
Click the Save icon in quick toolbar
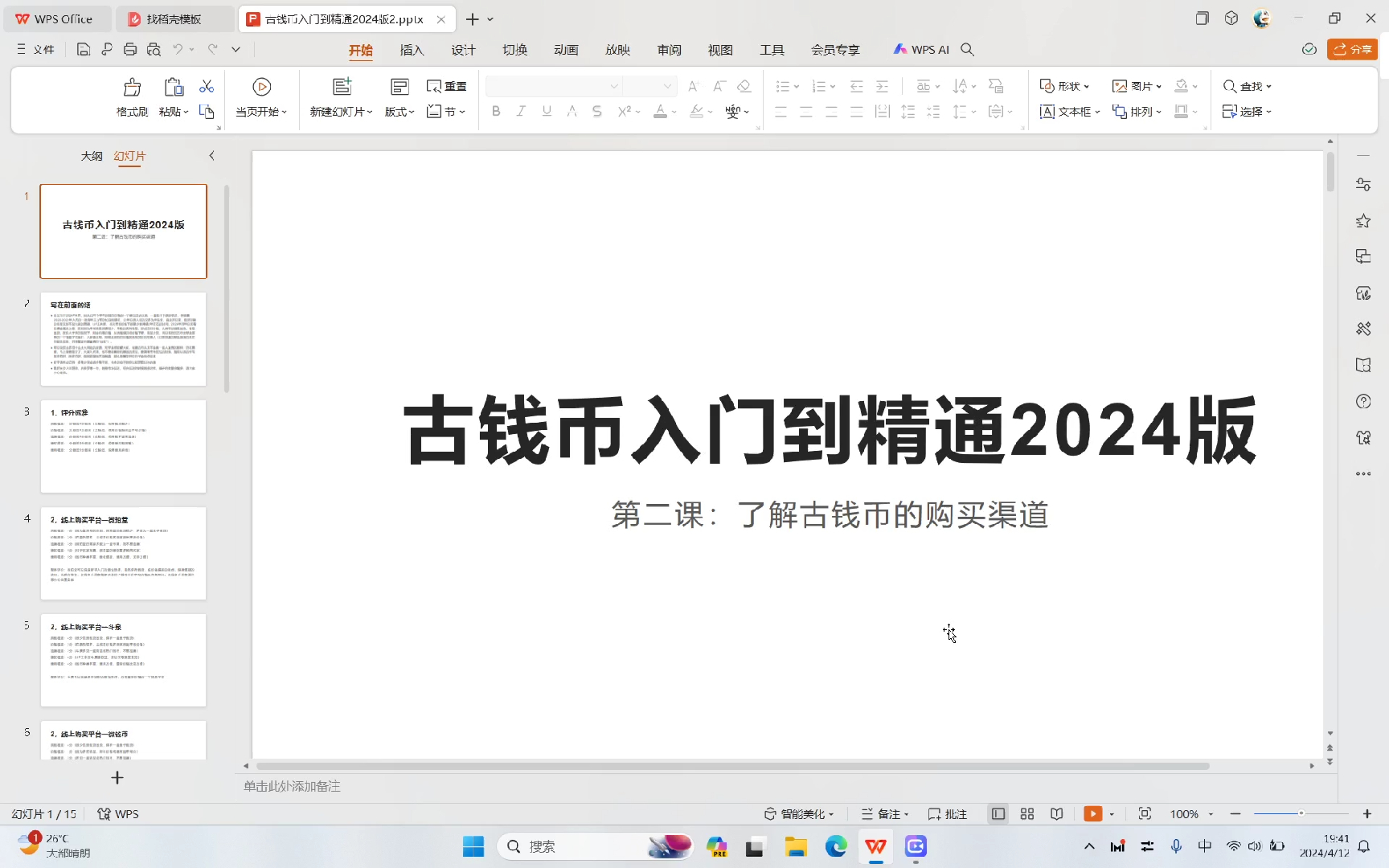tap(83, 49)
